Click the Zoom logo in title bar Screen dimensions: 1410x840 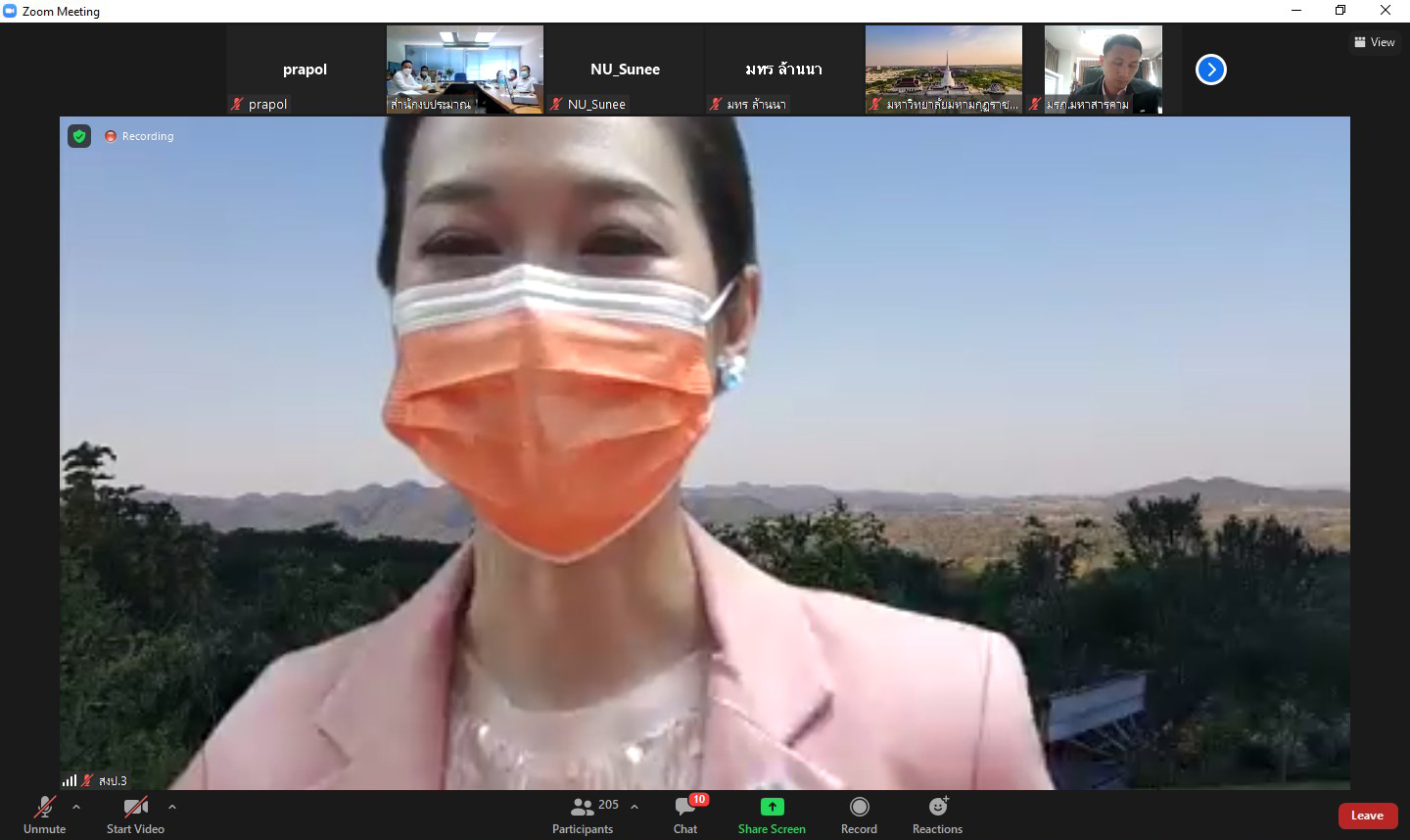tap(11, 11)
